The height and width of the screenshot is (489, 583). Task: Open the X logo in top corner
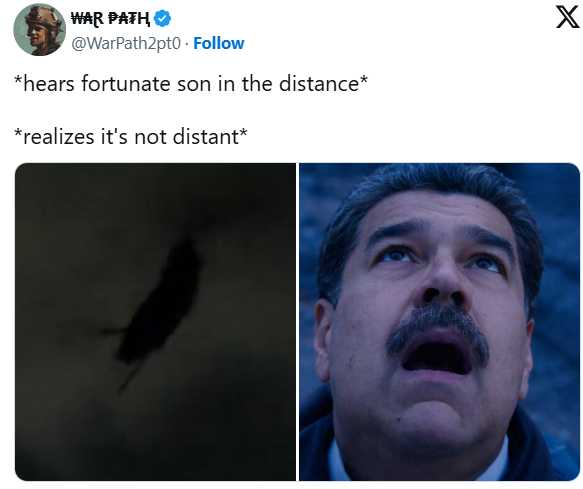click(x=567, y=18)
